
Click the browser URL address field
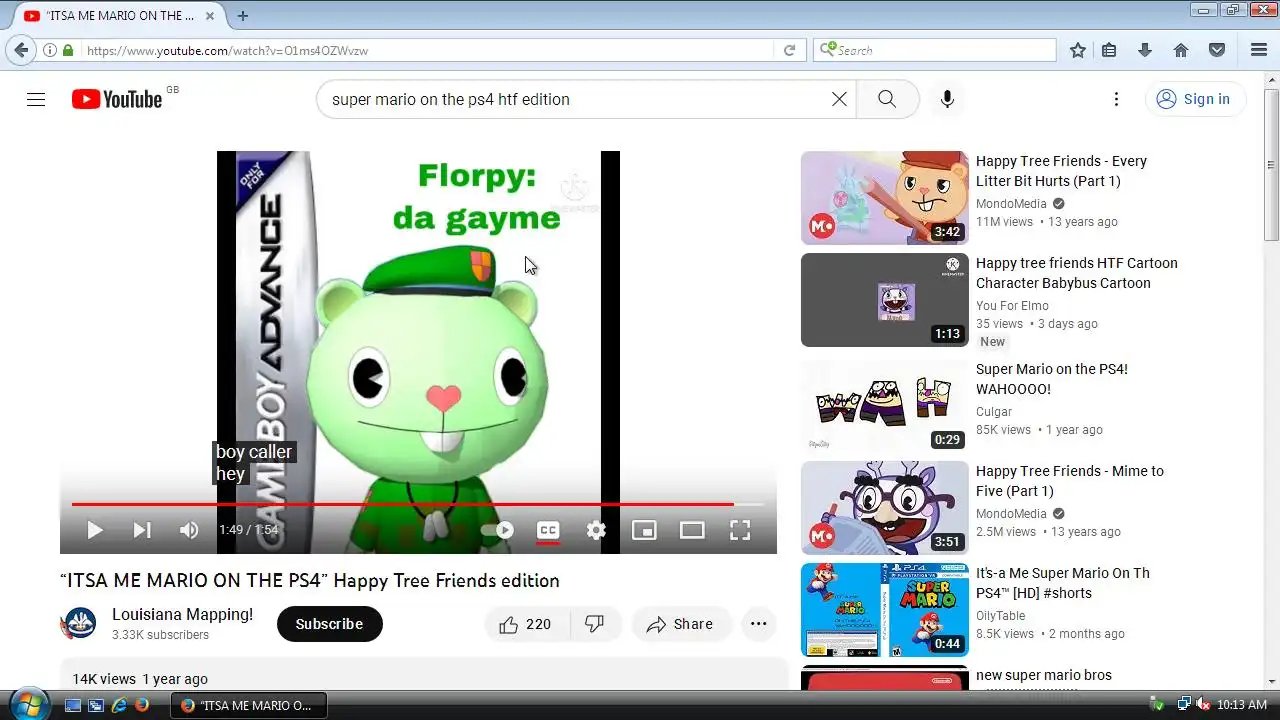pos(425,50)
